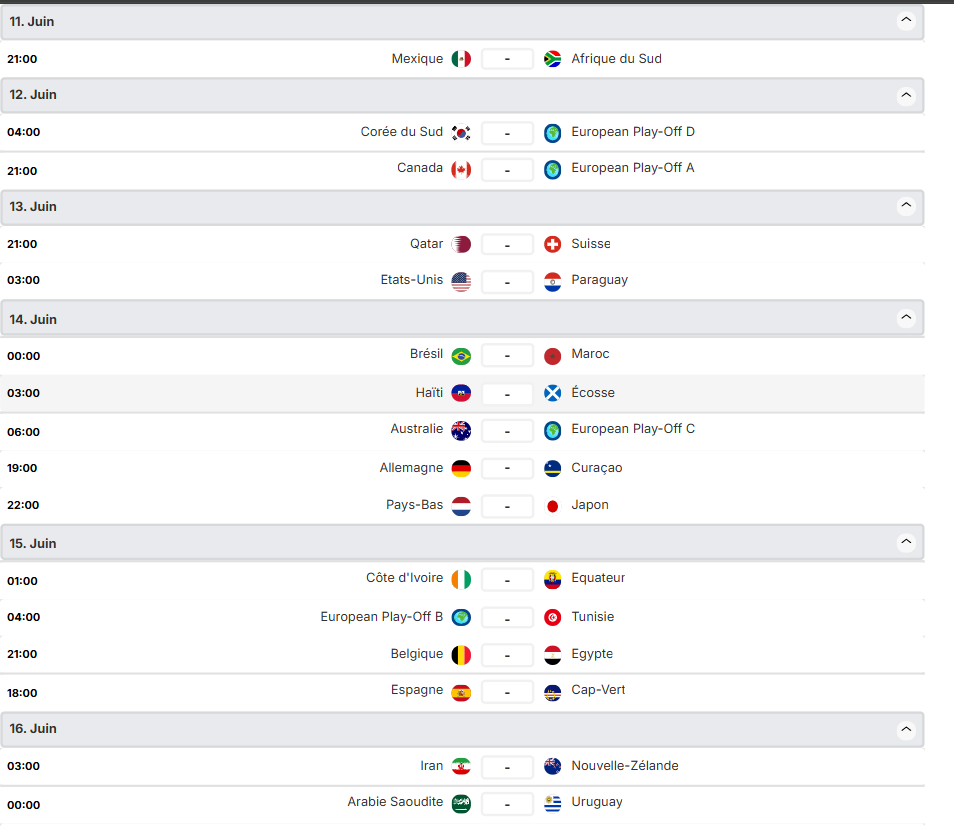Select the 14. Juin date header
This screenshot has height=829, width=954.
click(34, 320)
